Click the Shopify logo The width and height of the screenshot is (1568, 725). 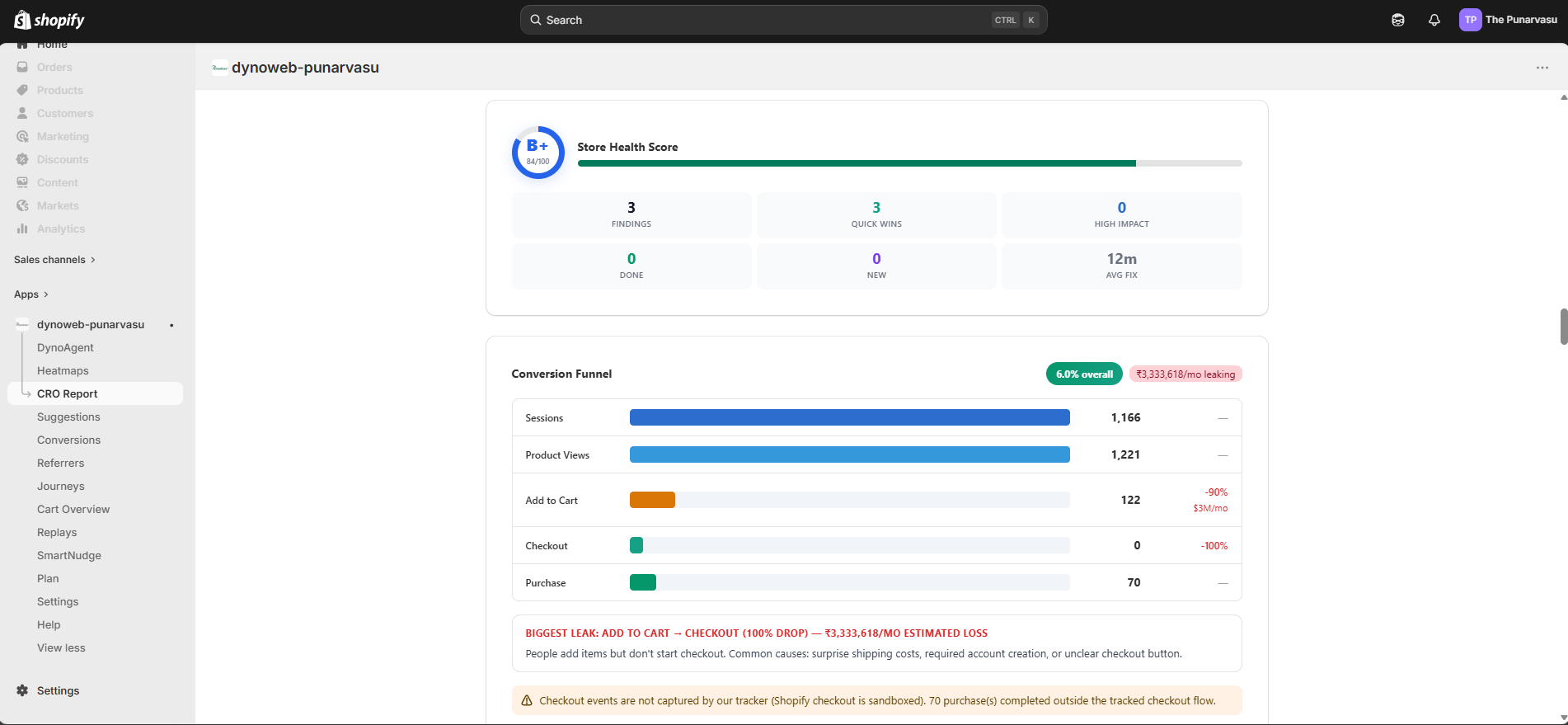pyautogui.click(x=49, y=20)
